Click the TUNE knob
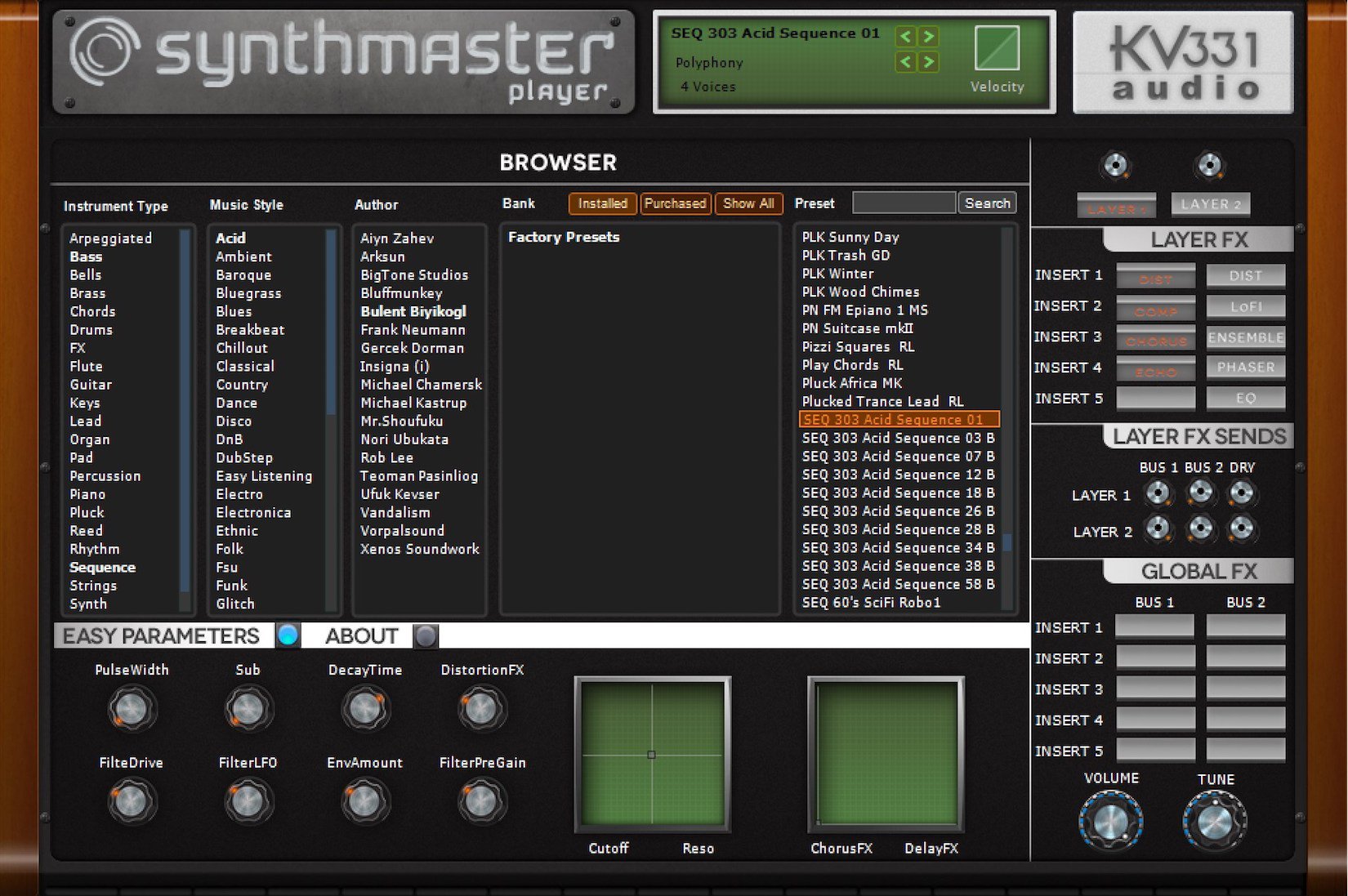This screenshot has height=896, width=1348. [1215, 822]
